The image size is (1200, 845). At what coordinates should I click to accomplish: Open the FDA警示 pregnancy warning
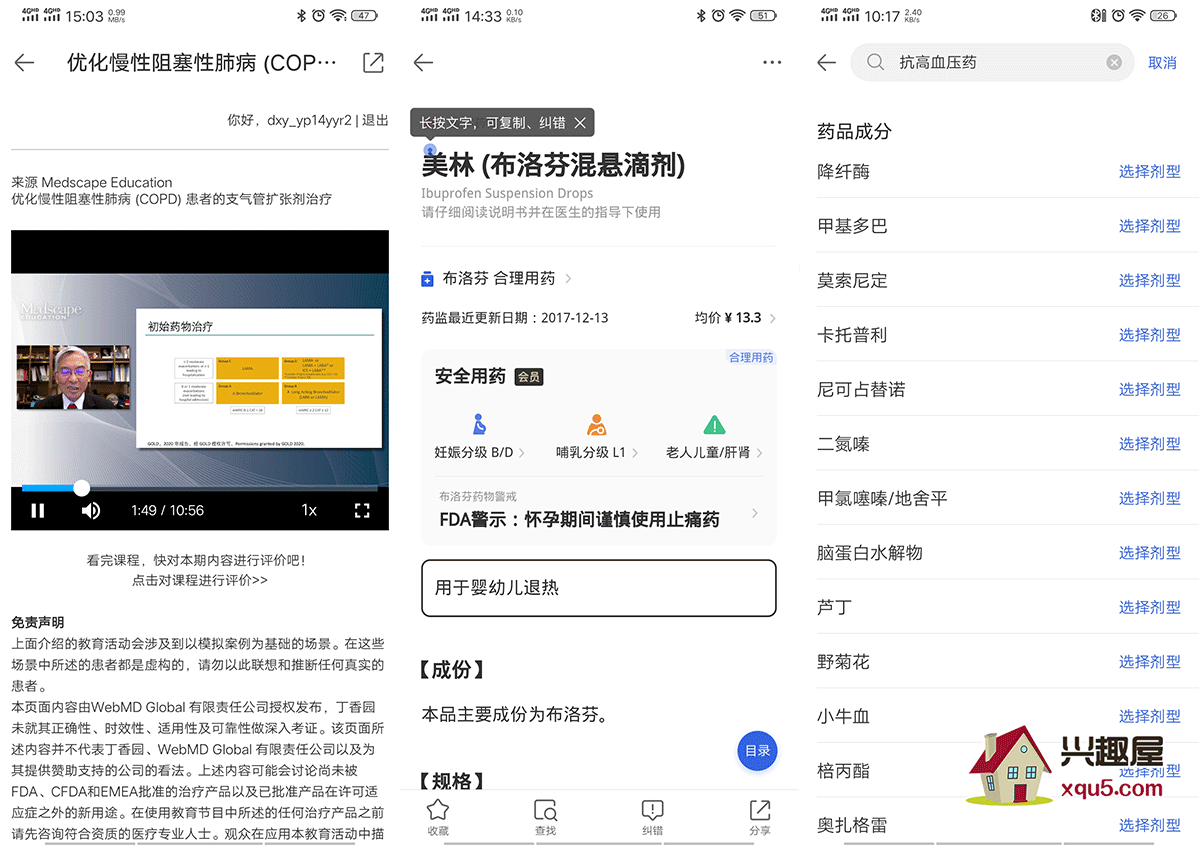(598, 510)
